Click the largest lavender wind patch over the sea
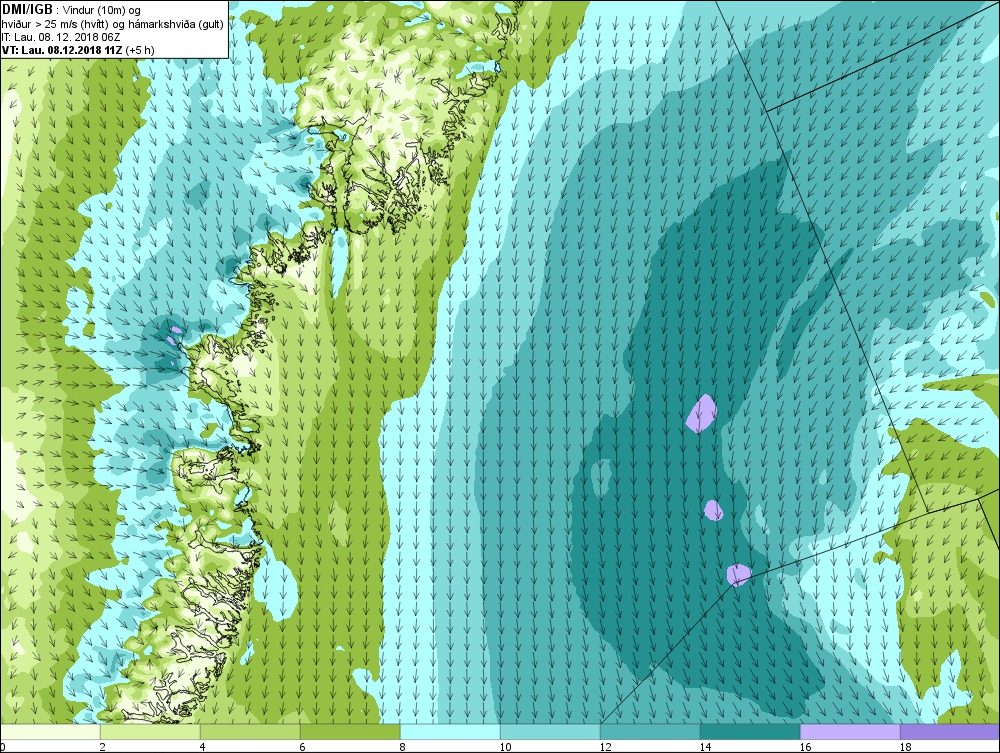 click(701, 413)
